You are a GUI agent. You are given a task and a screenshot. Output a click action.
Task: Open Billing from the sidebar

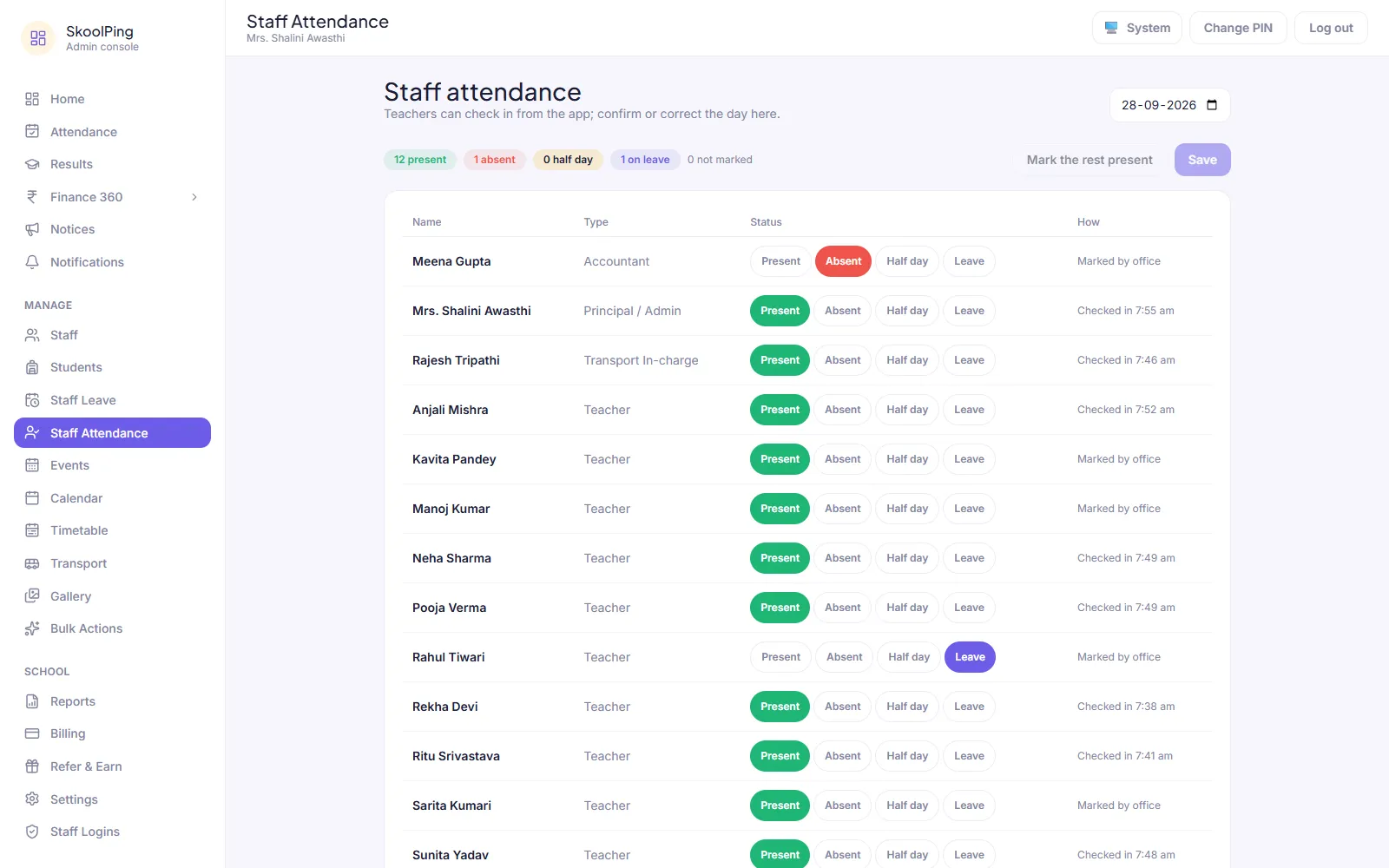[112, 733]
